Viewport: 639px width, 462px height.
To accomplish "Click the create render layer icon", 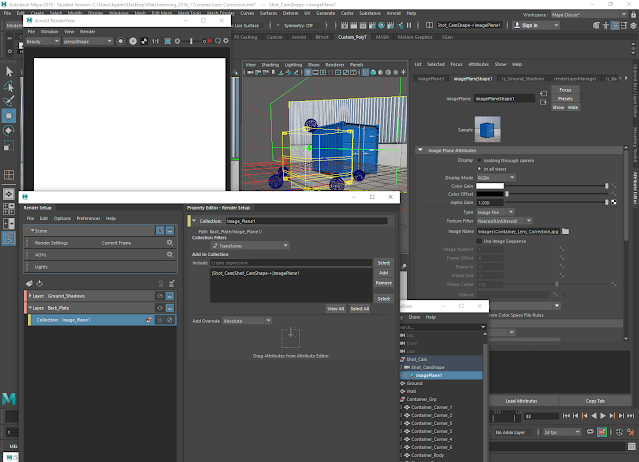I will [x=29, y=283].
